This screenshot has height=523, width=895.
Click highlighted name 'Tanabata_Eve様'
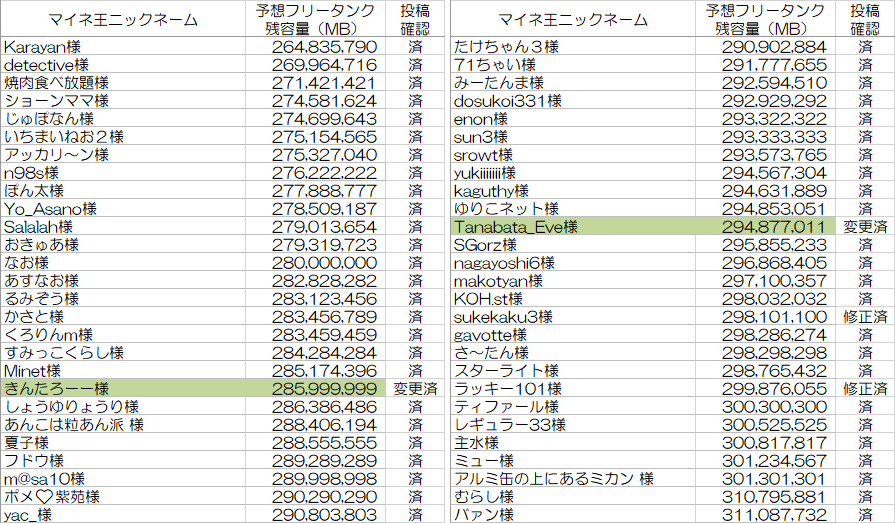pyautogui.click(x=516, y=227)
